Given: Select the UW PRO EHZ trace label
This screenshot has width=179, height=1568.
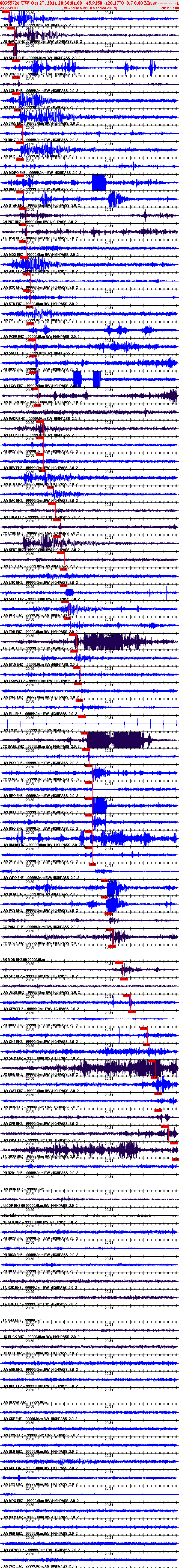Looking at the screenshot, I should coord(40,107).
